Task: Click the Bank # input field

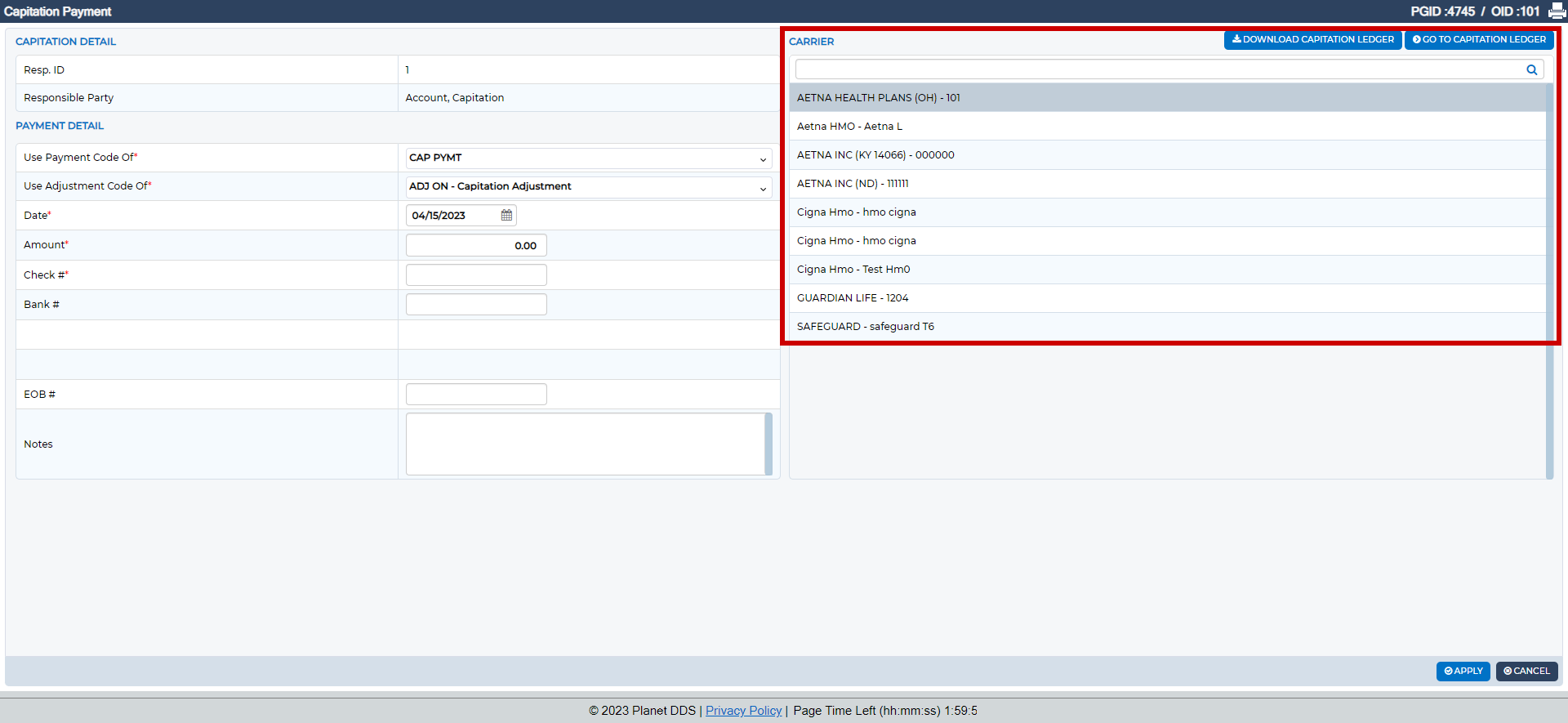Action: coord(476,304)
